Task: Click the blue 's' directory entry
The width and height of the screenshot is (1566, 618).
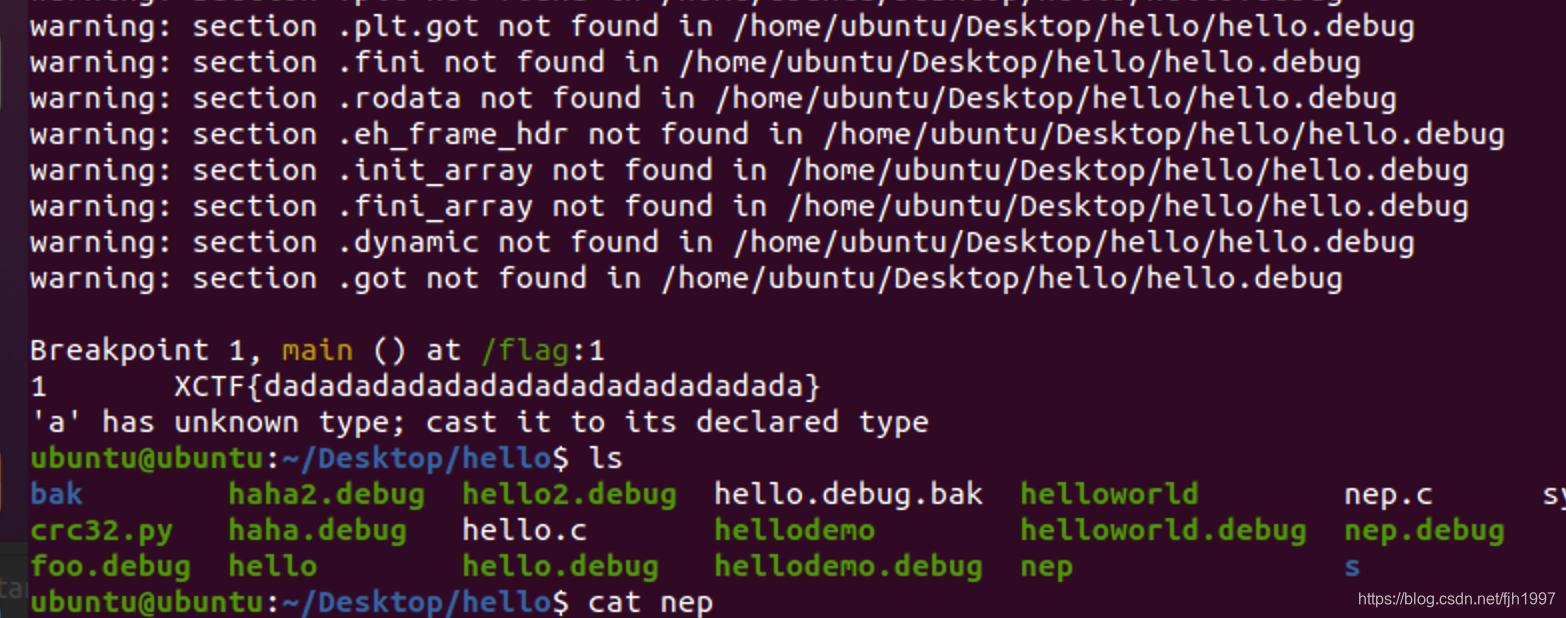Action: coord(1352,566)
